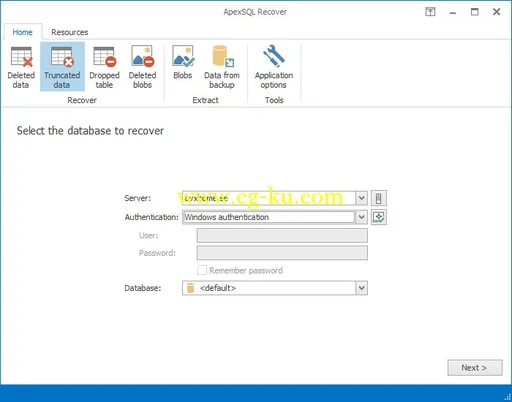Expand the Database dropdown arrow
This screenshot has width=512, height=402.
tap(361, 288)
